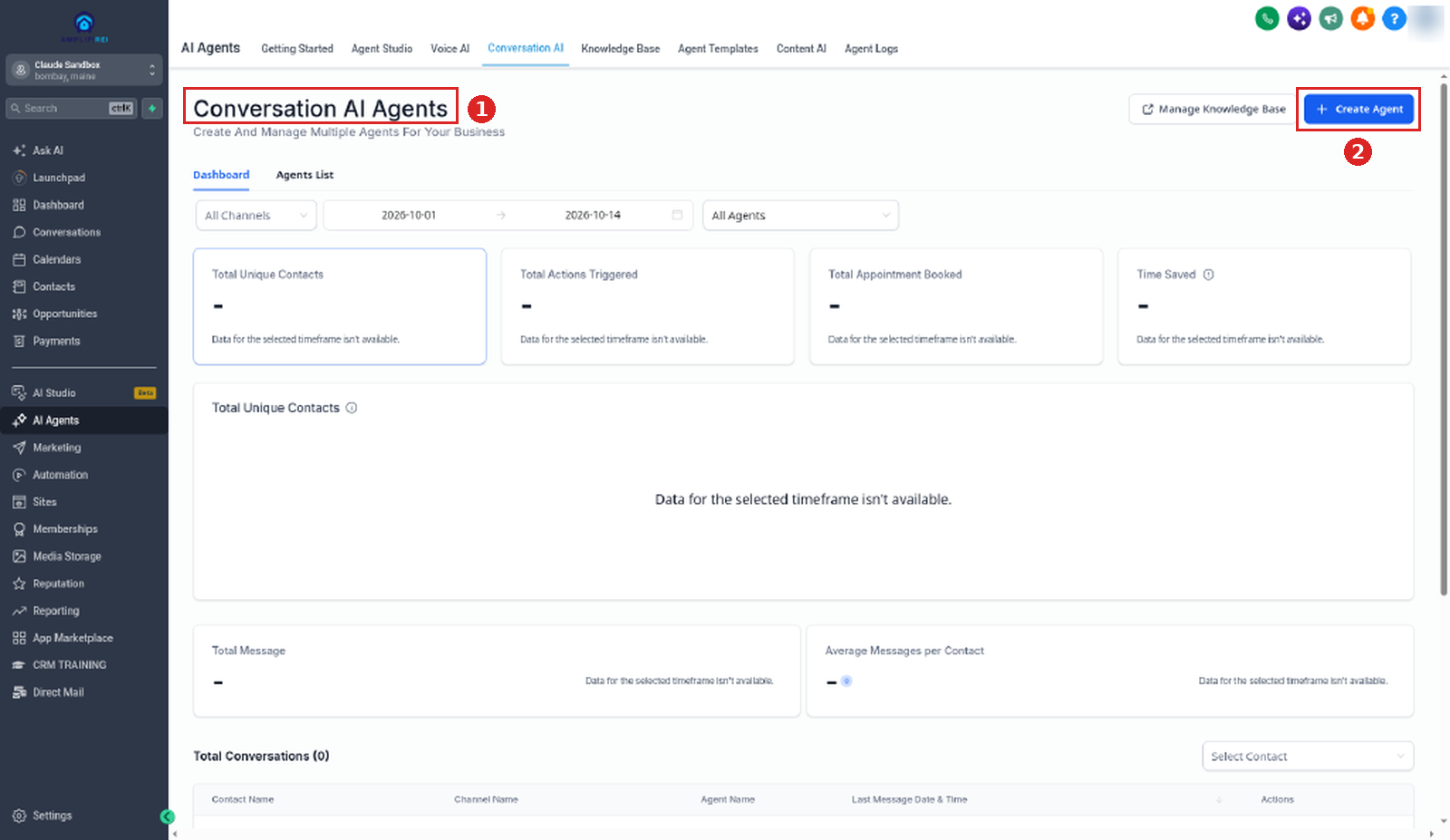Viewport: 1450px width, 840px height.
Task: Open the Agent Logs tab
Action: click(x=871, y=49)
